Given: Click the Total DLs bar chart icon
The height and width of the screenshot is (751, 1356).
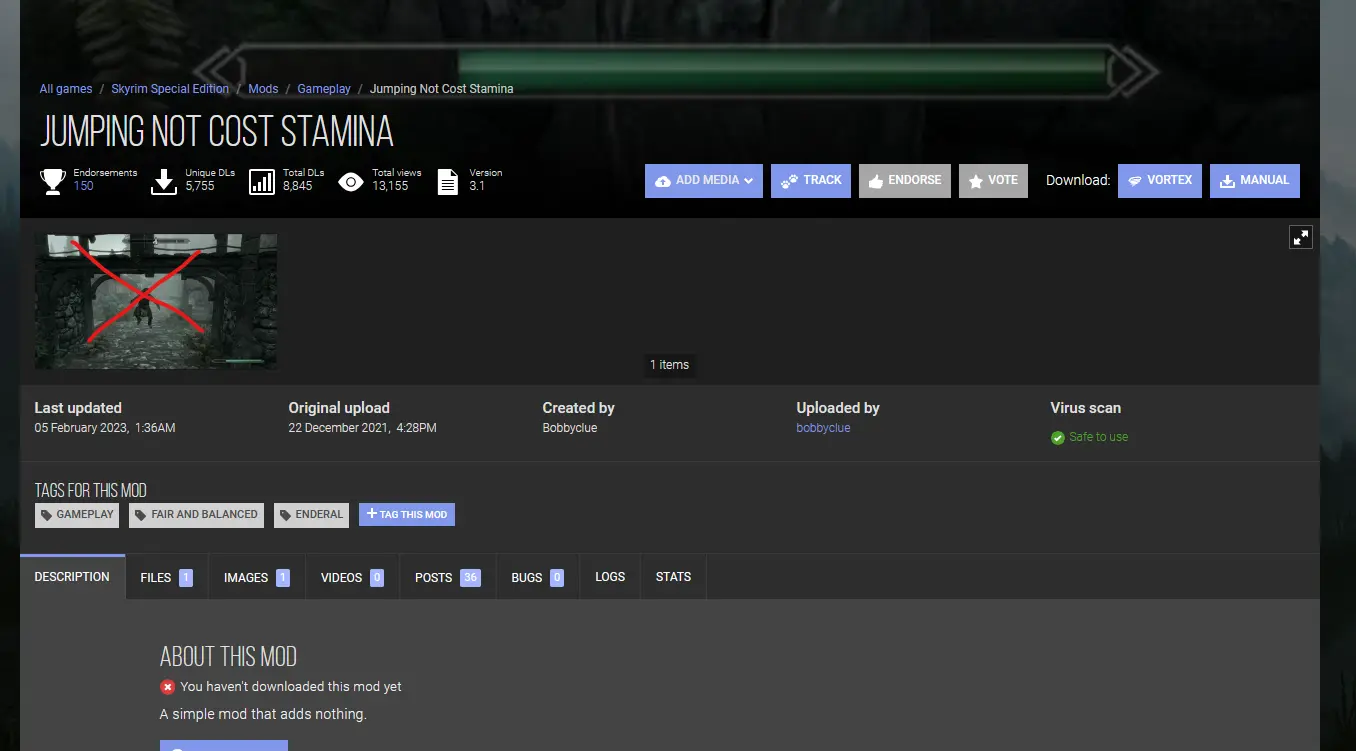Looking at the screenshot, I should (x=262, y=181).
